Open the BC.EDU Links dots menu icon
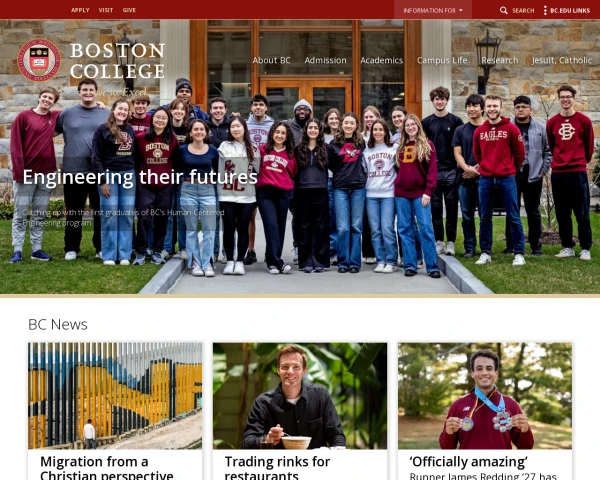 (x=545, y=10)
